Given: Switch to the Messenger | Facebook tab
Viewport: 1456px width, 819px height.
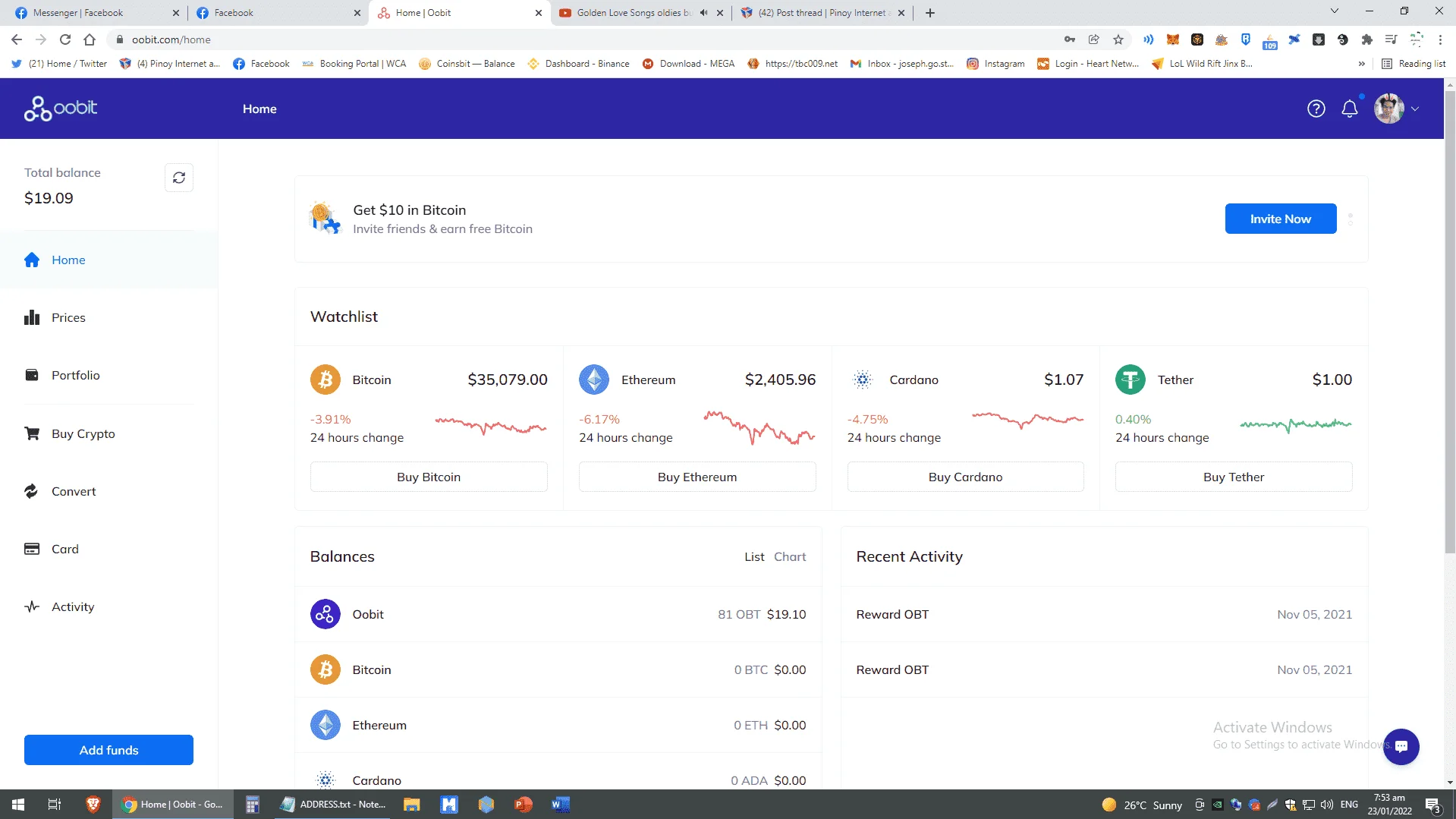Looking at the screenshot, I should 92,13.
